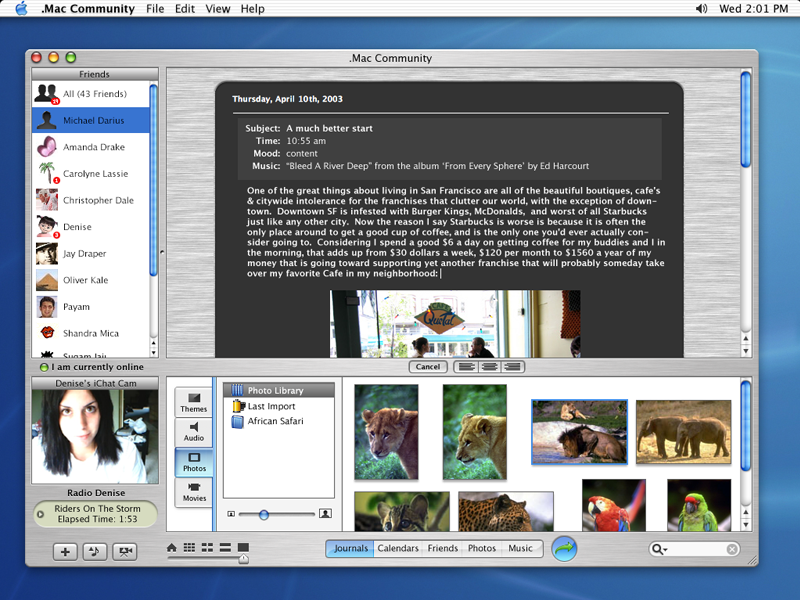Click the volume icon in menu bar
Screen dimensions: 800x600
702,9
